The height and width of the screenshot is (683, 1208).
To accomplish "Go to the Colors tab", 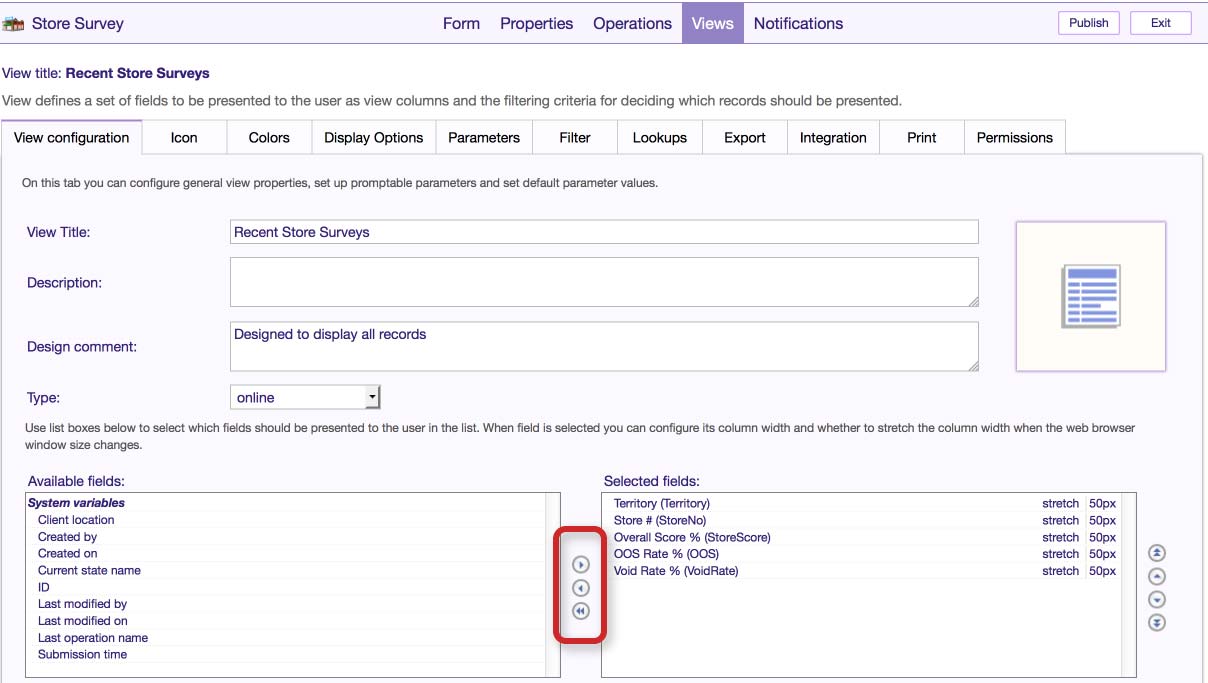I will 269,138.
